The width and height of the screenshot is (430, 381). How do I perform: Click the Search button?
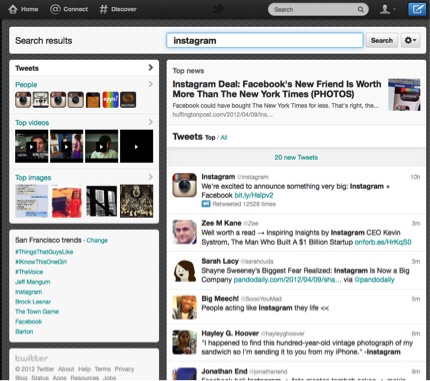click(382, 41)
